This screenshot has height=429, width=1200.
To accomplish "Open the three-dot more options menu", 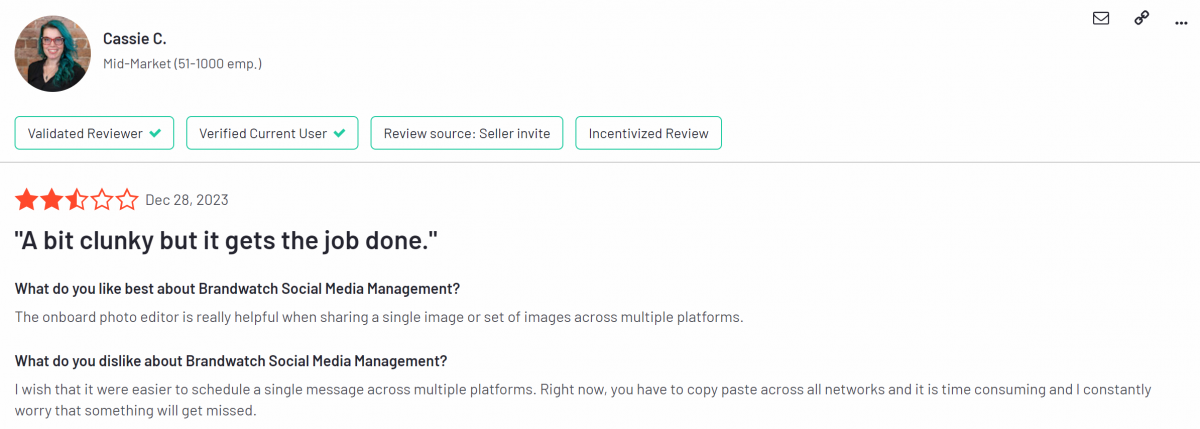I will [x=1180, y=19].
